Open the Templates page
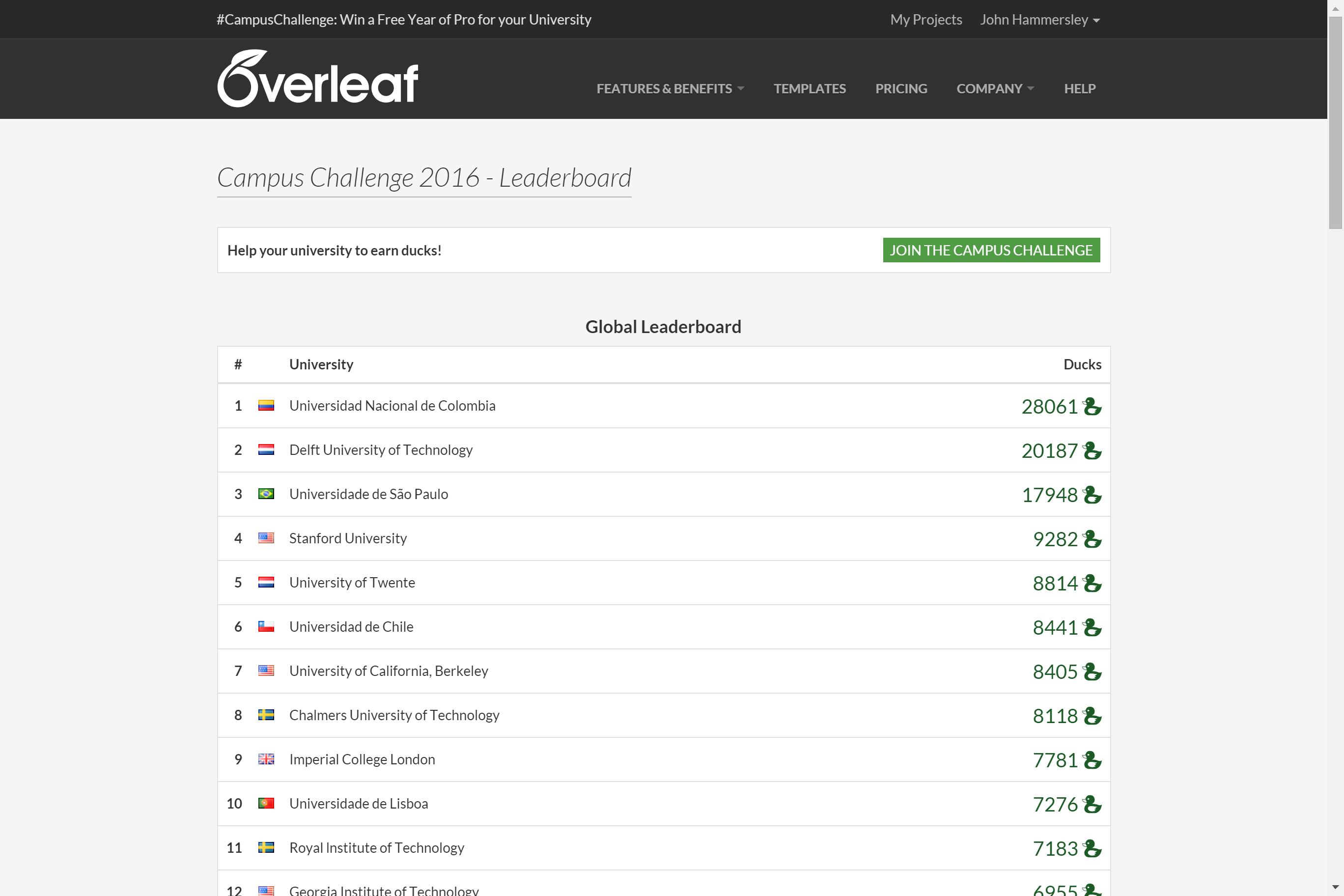The height and width of the screenshot is (896, 1344). click(809, 88)
